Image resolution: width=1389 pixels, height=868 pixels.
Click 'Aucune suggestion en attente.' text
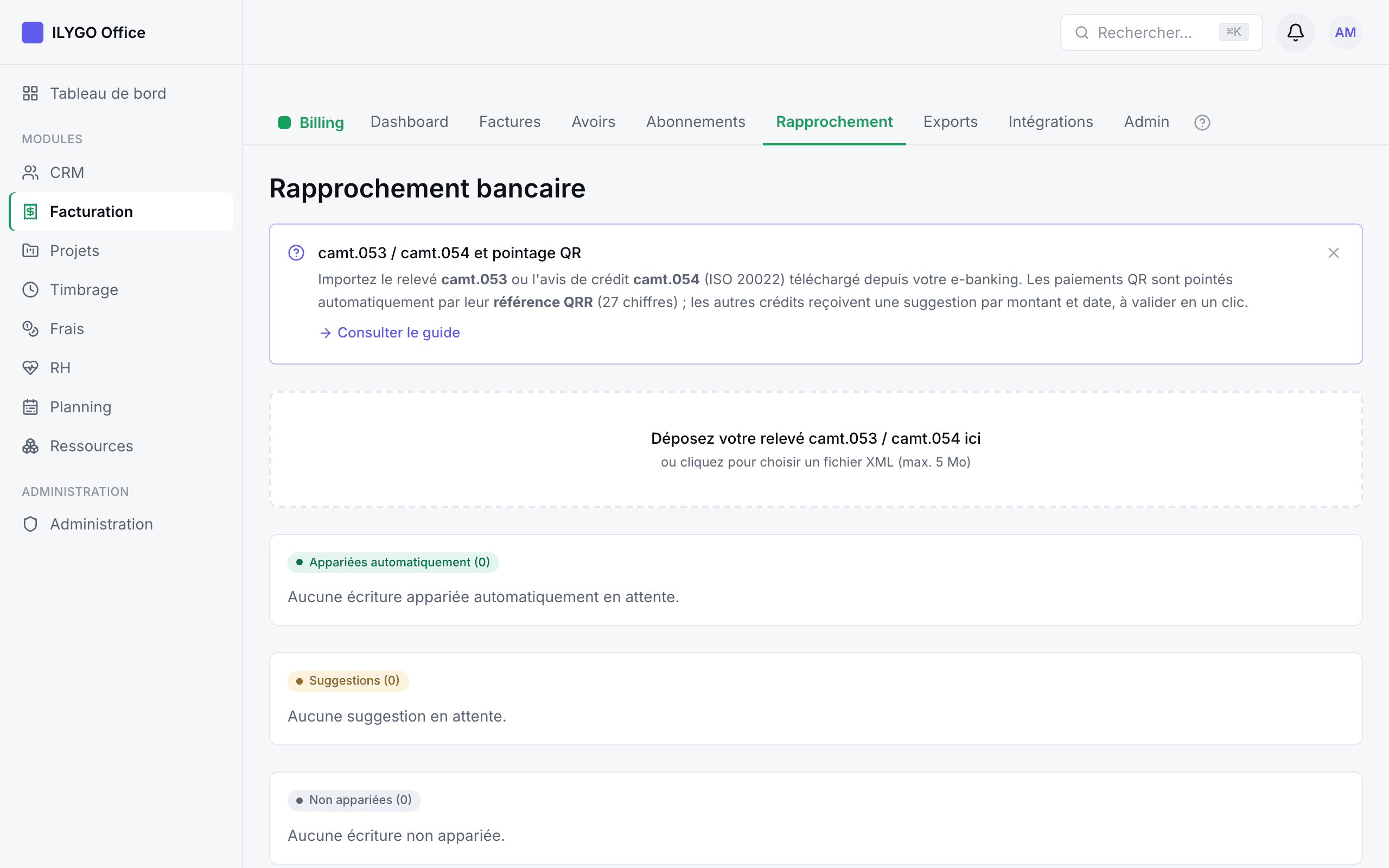tap(397, 717)
